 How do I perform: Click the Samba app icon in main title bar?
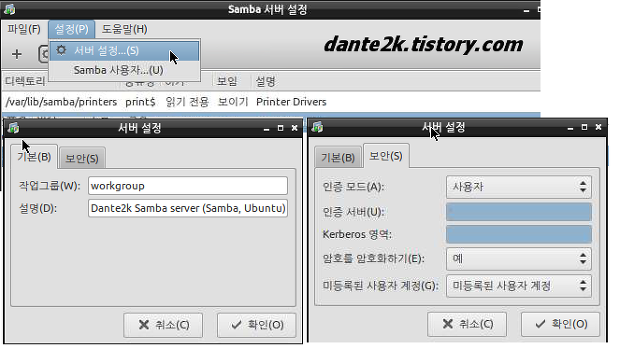9,9
